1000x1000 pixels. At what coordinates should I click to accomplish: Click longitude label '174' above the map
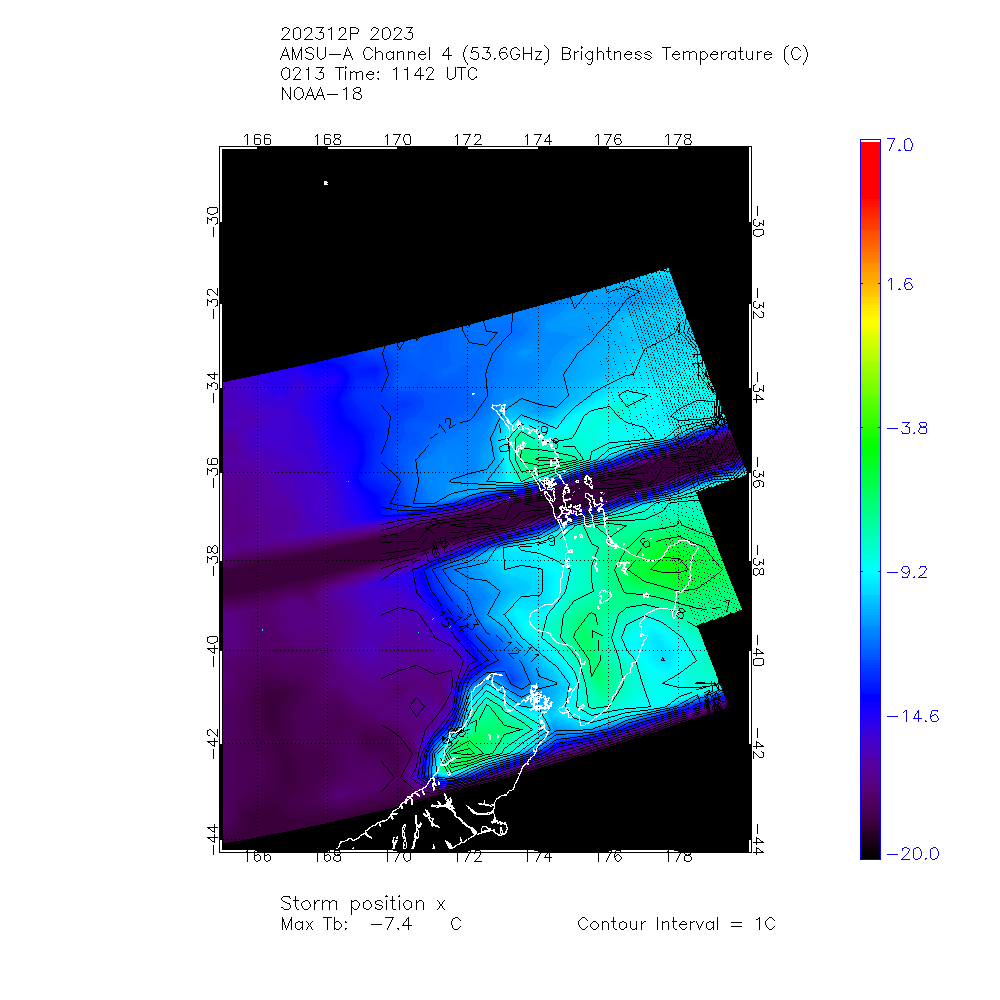538,139
